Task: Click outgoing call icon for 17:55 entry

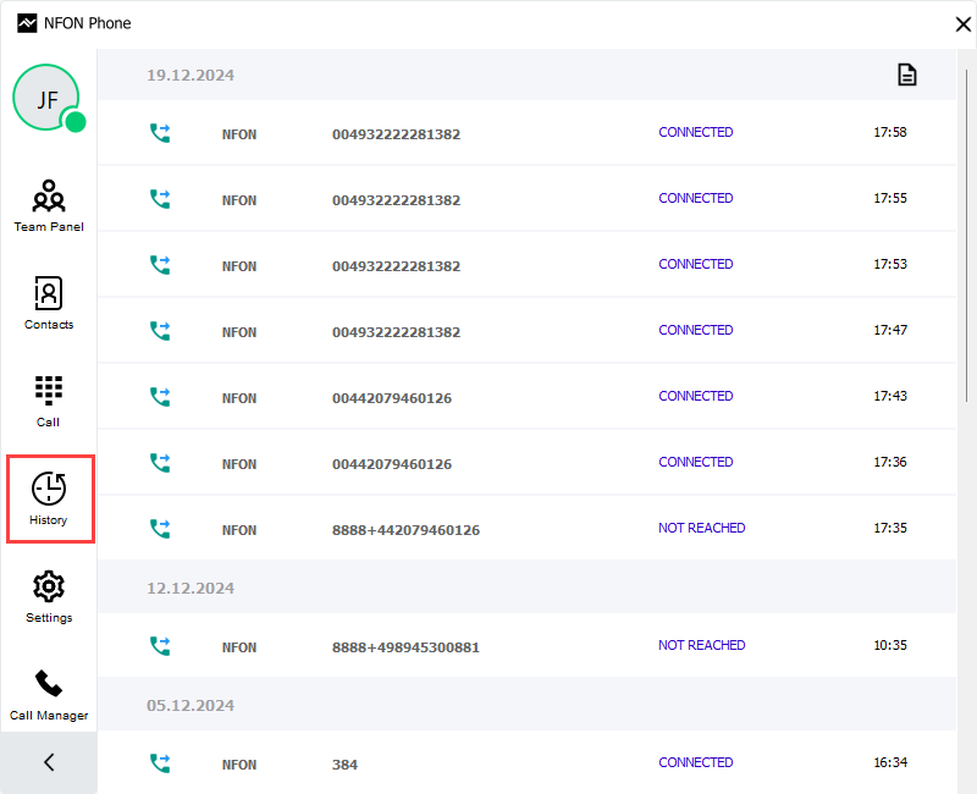Action: 160,199
